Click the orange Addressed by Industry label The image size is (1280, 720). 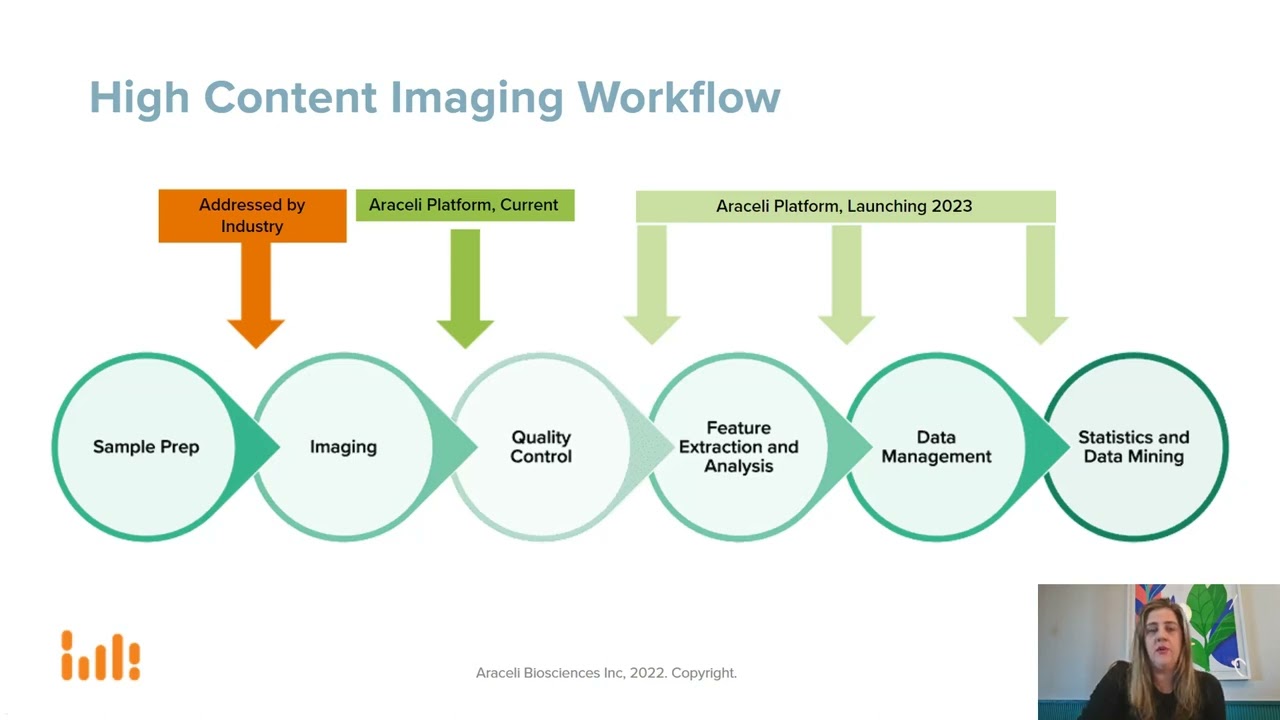click(x=252, y=216)
